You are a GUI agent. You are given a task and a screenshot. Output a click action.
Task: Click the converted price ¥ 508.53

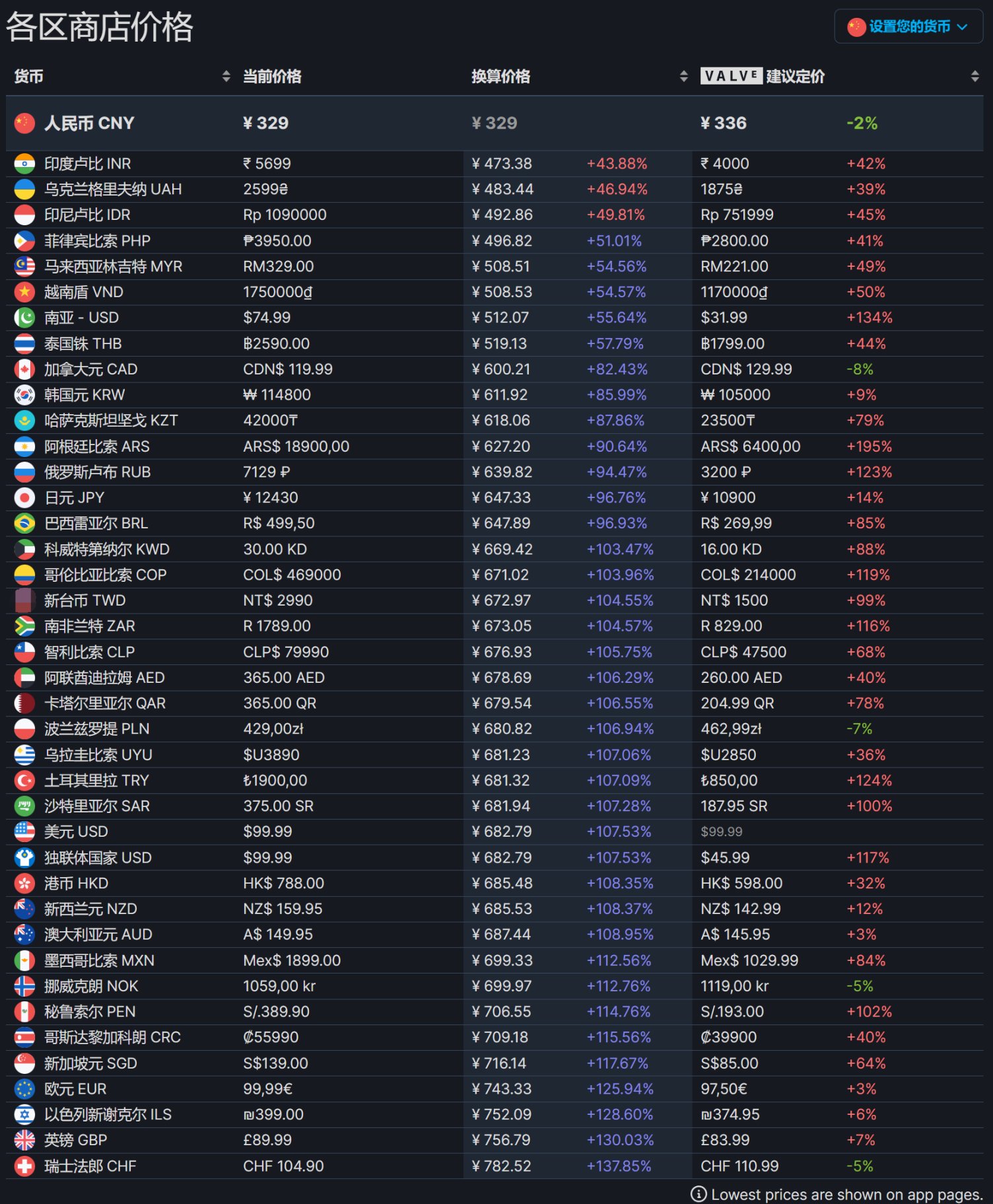tap(502, 292)
